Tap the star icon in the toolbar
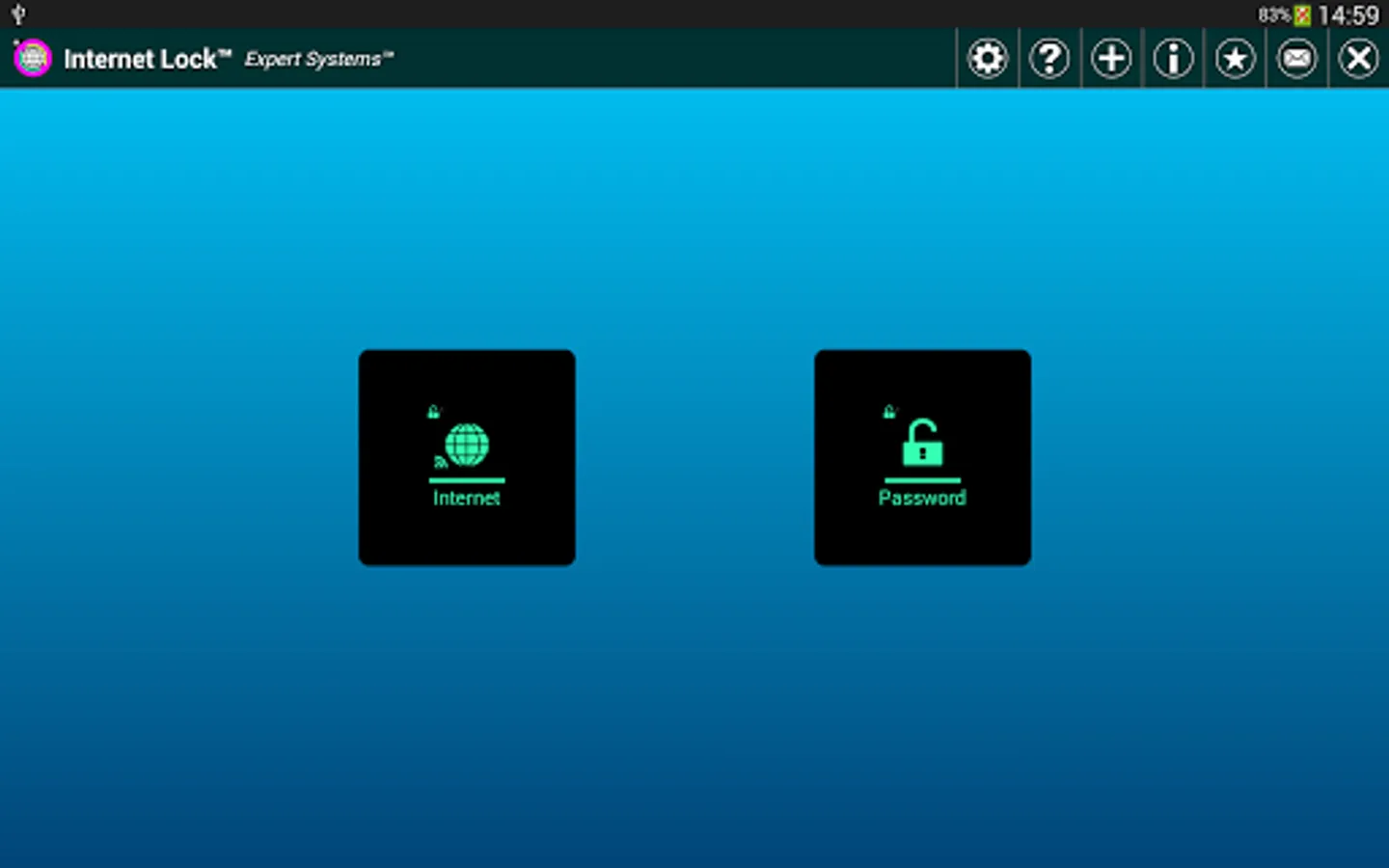 click(1235, 59)
